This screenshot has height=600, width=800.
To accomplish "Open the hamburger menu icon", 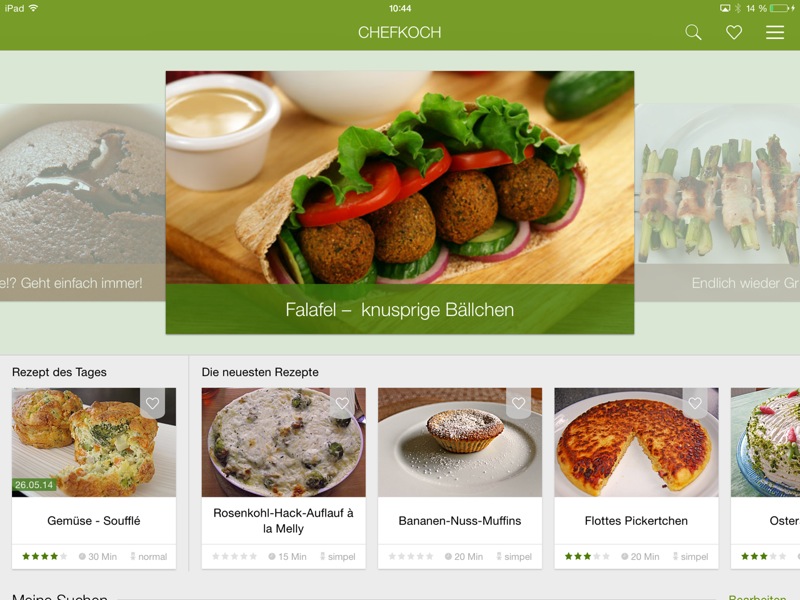I will pyautogui.click(x=774, y=32).
